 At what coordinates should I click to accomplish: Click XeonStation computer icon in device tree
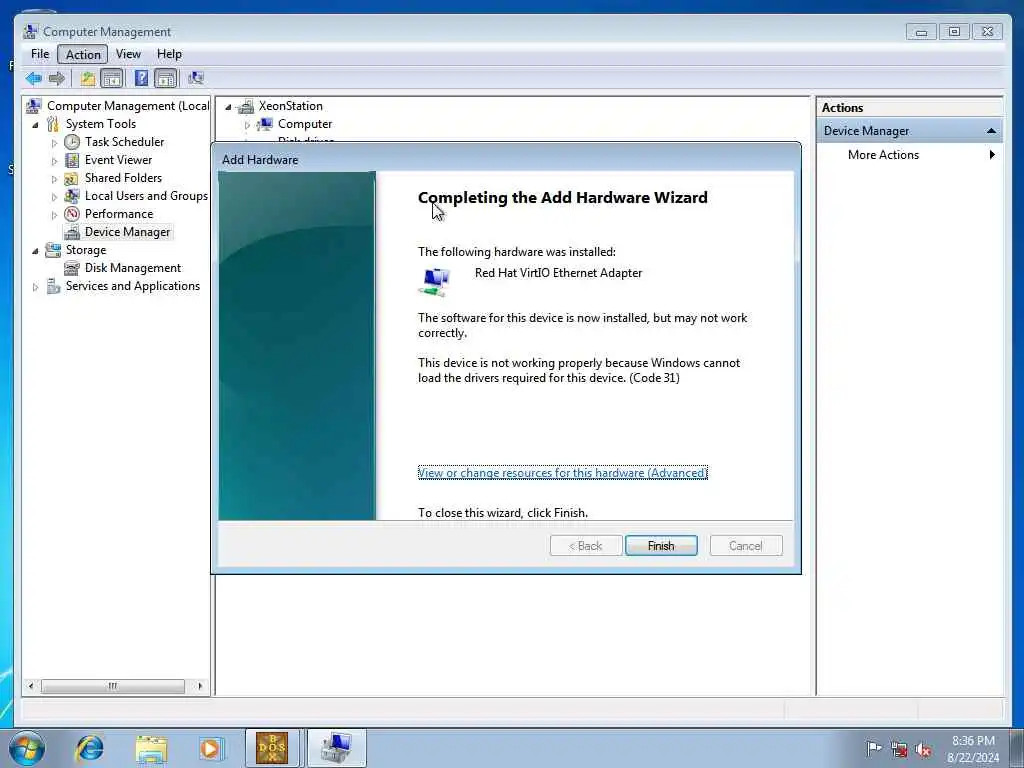[246, 106]
